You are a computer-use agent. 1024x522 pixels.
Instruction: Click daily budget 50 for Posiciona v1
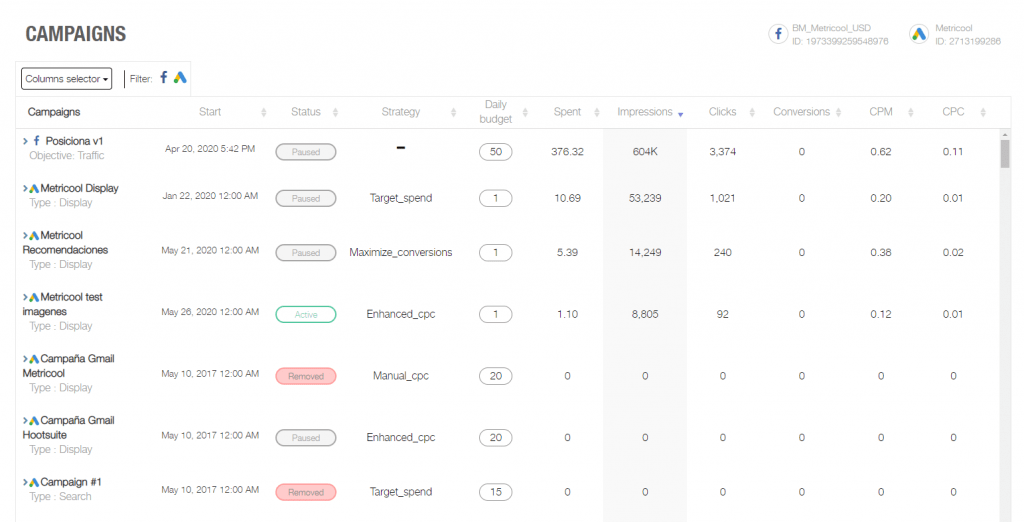[x=496, y=152]
